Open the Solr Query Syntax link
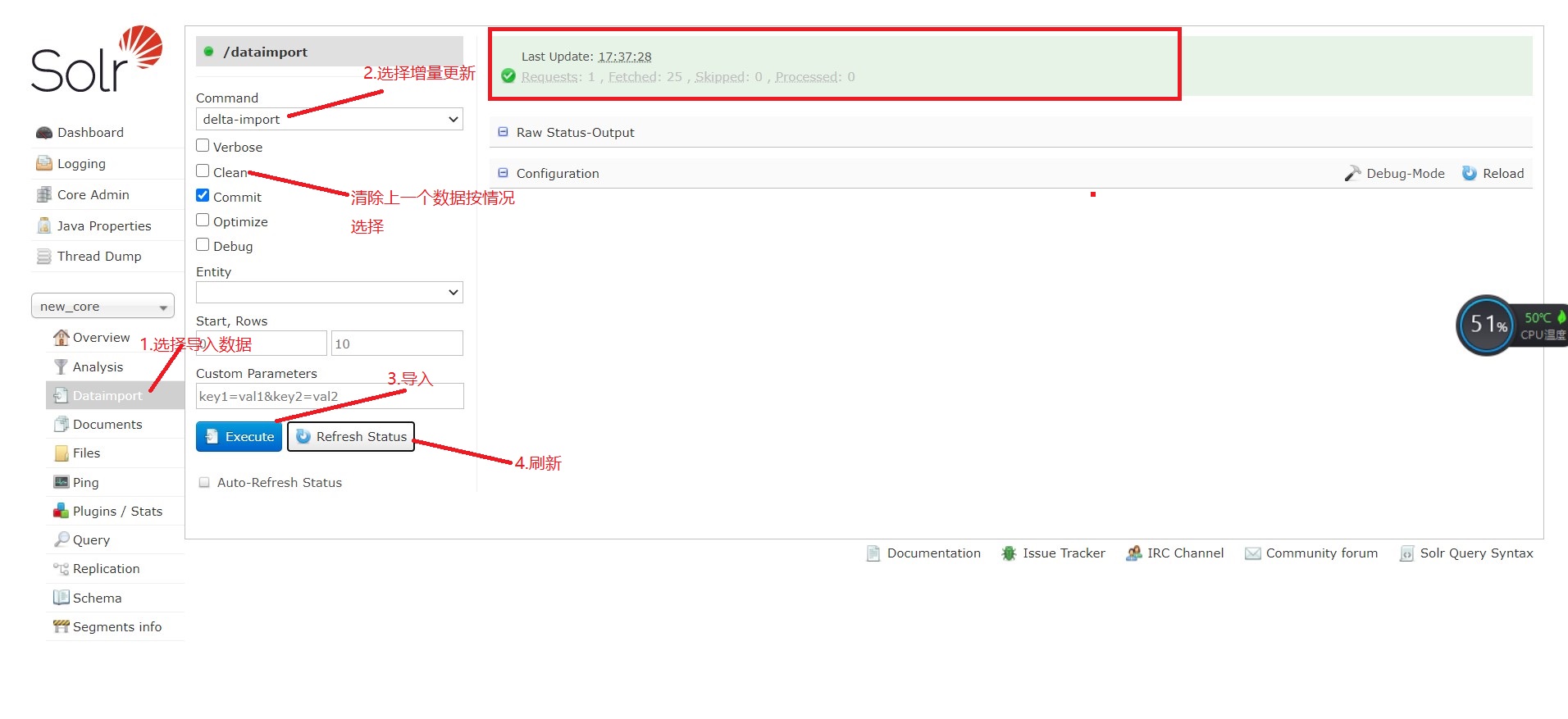Image resolution: width=1568 pixels, height=719 pixels. click(x=1476, y=553)
